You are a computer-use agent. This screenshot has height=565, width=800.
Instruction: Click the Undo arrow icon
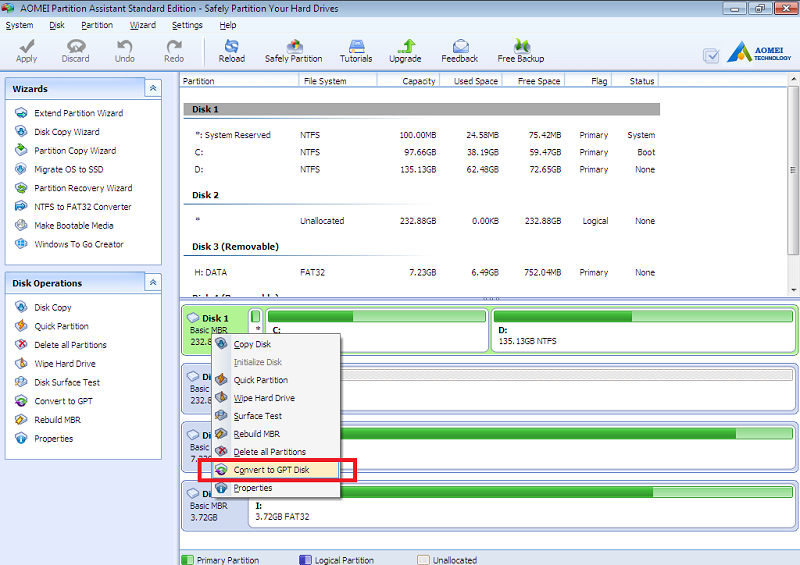coord(124,46)
